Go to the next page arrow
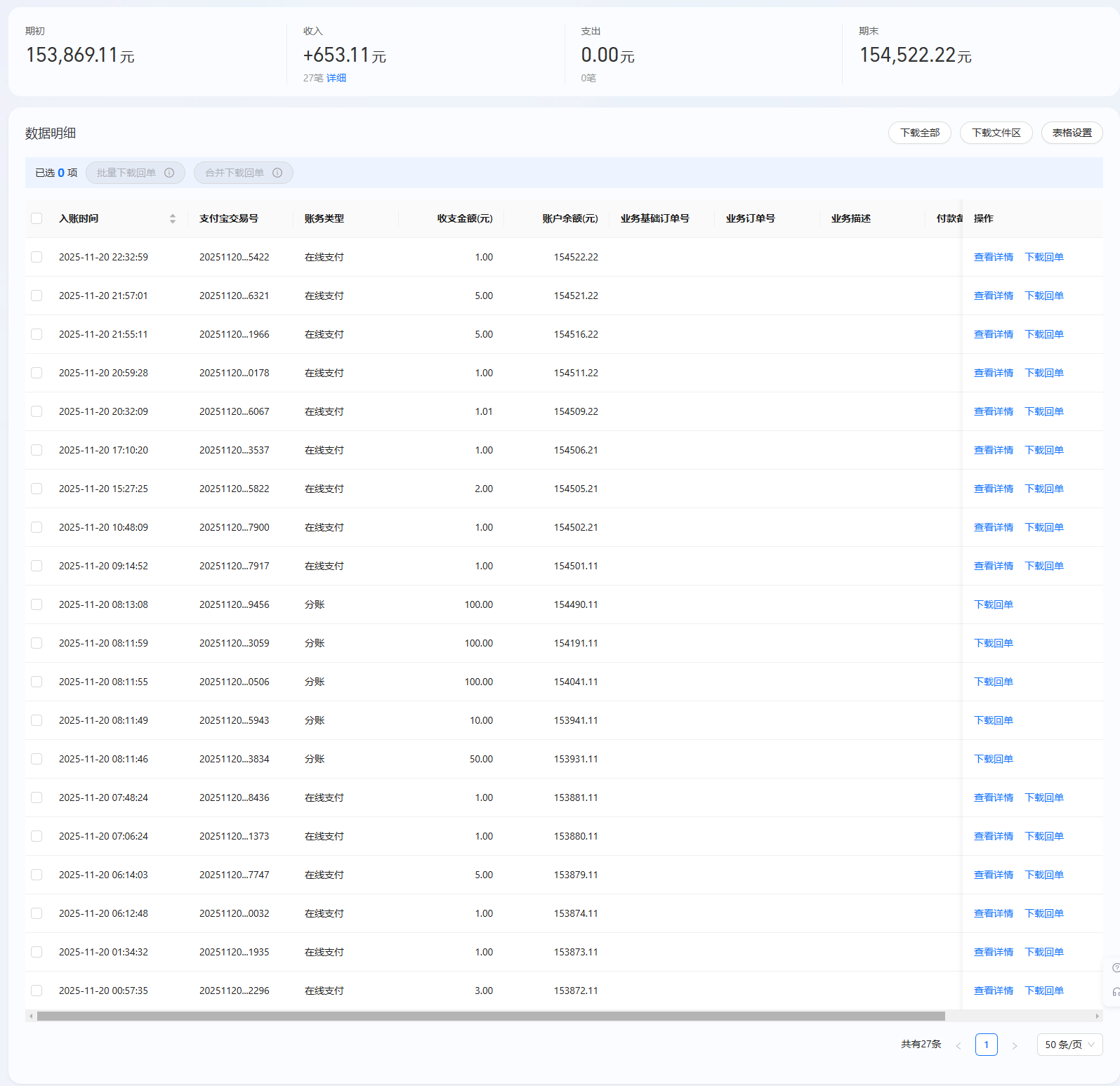The height and width of the screenshot is (1086, 1120). [x=1014, y=1045]
